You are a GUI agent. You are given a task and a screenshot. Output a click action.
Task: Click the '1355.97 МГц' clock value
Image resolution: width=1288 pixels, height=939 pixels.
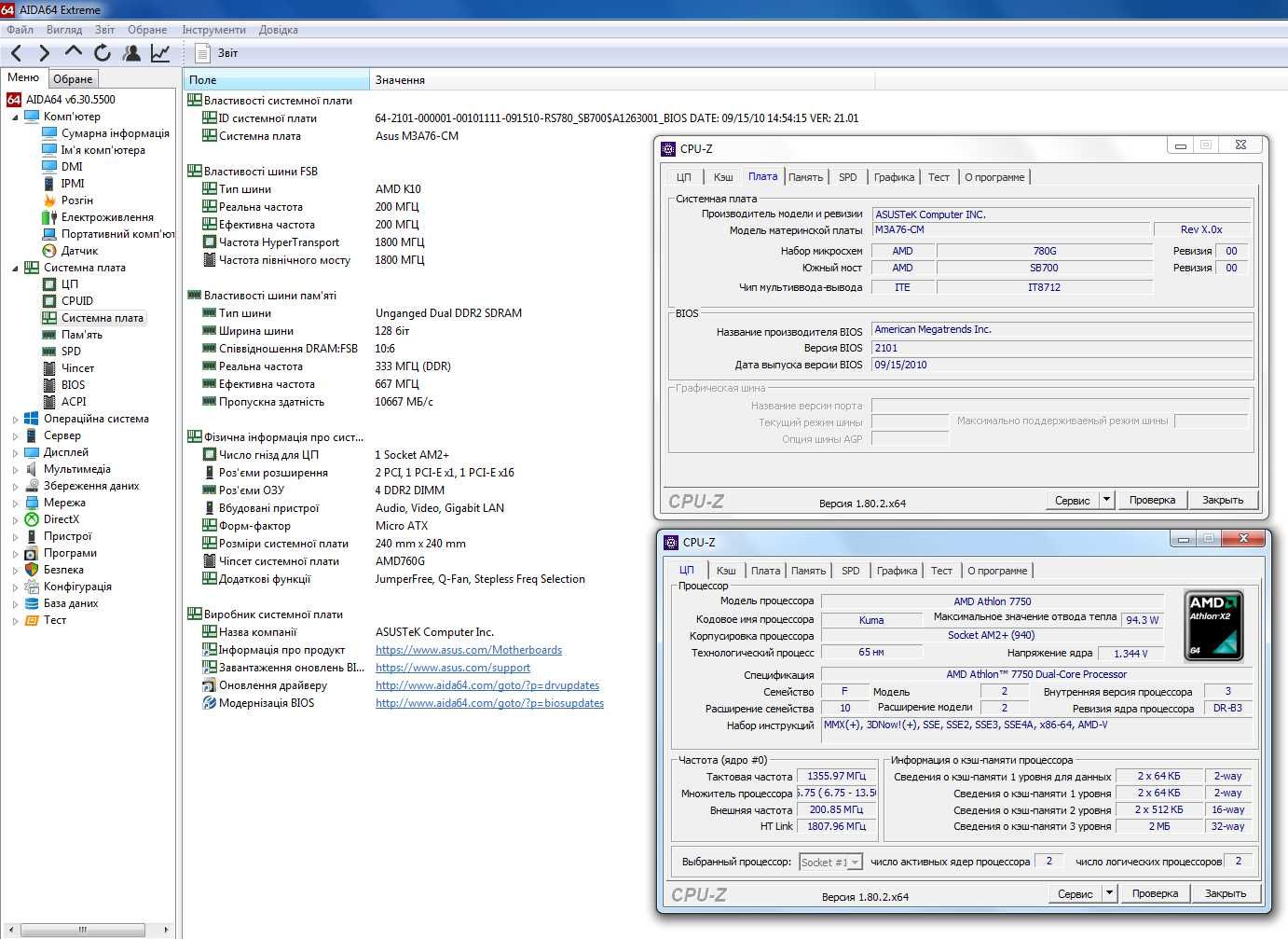coord(836,776)
